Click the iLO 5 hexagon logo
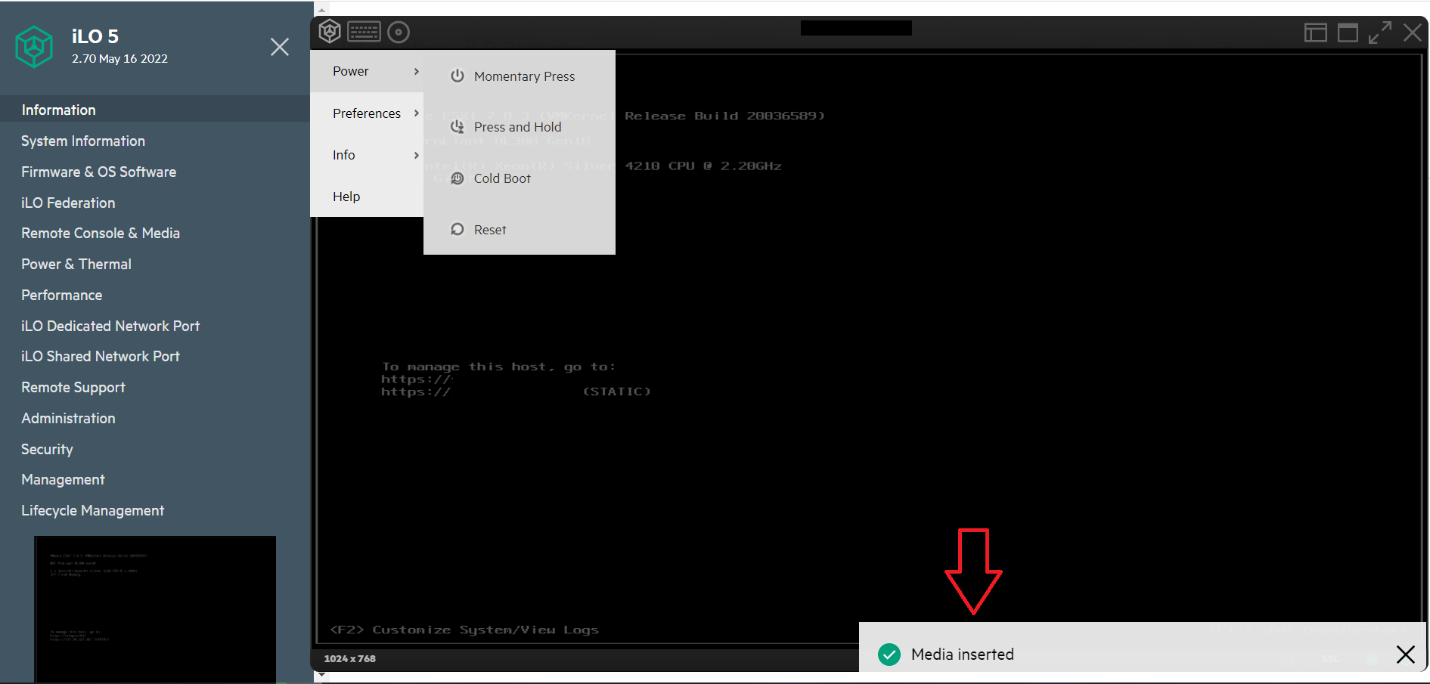 (x=34, y=46)
